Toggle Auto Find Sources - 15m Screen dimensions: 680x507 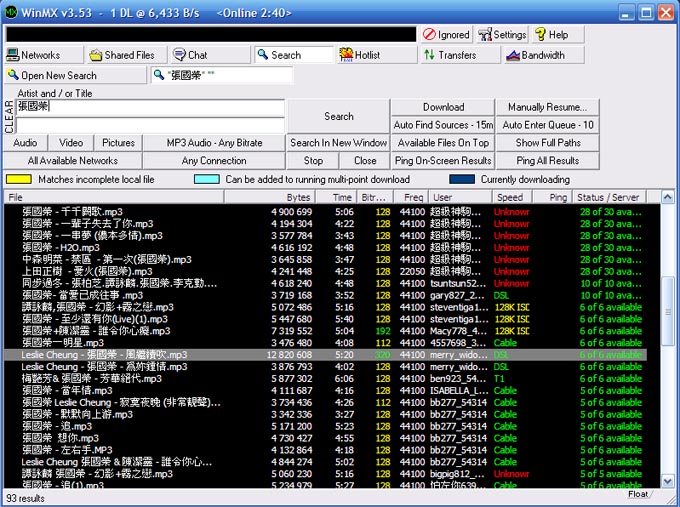click(443, 125)
